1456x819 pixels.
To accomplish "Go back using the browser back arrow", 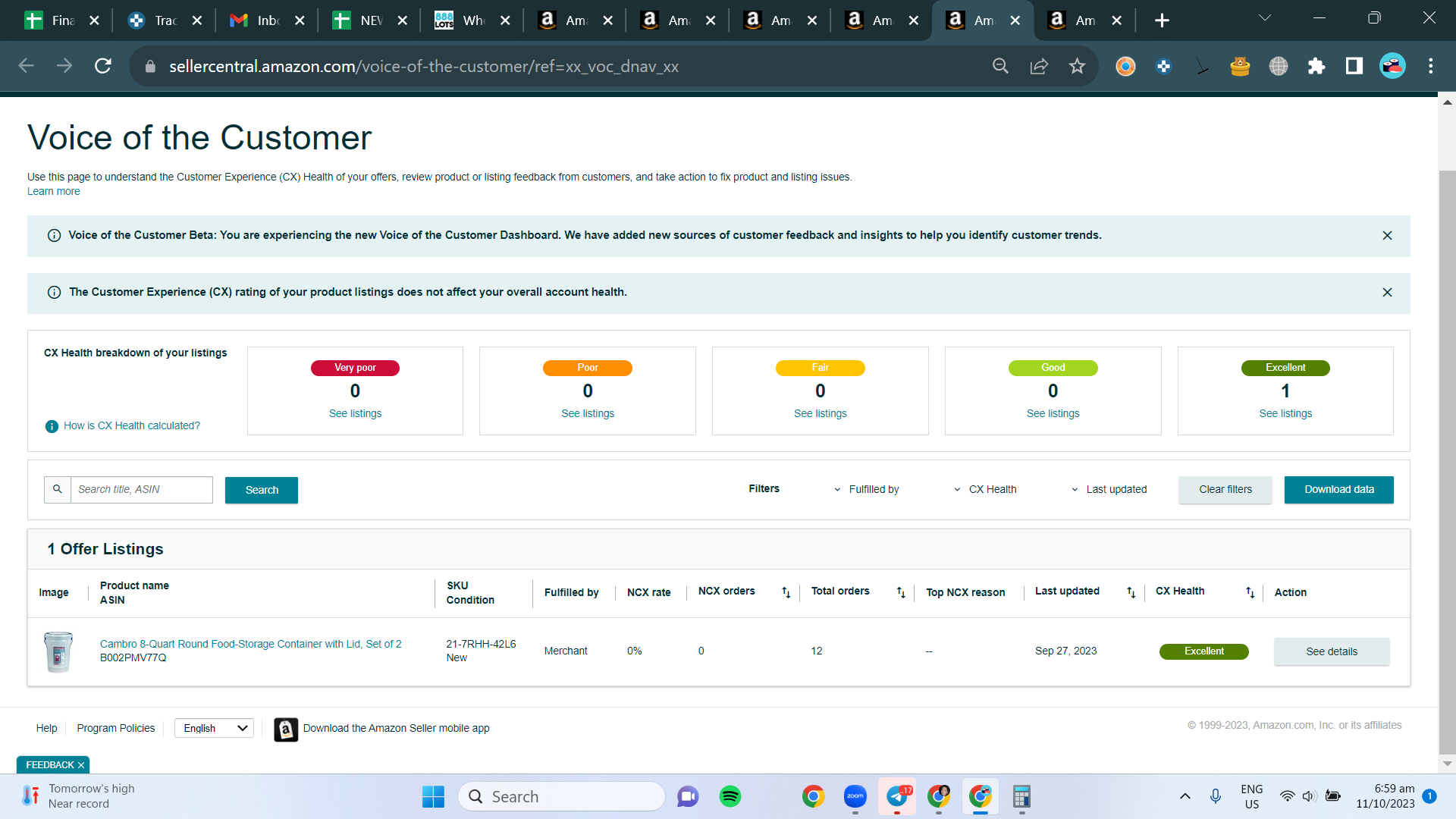I will click(27, 66).
